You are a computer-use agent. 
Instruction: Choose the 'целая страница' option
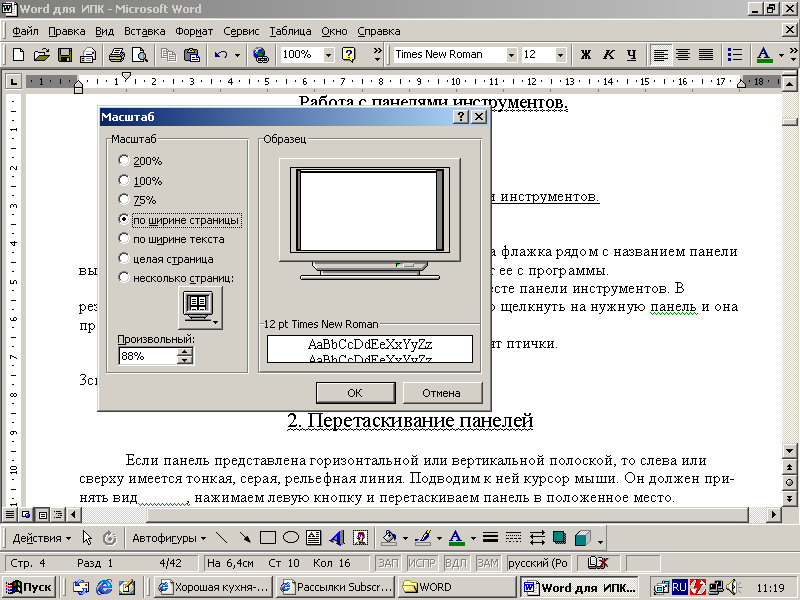[x=123, y=258]
